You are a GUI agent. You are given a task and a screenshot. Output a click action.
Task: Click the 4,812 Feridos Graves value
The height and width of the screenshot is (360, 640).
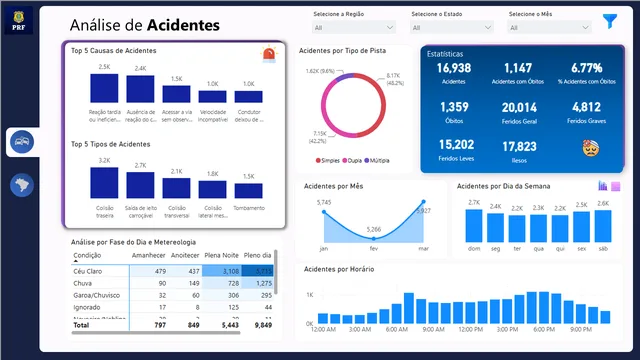point(586,107)
